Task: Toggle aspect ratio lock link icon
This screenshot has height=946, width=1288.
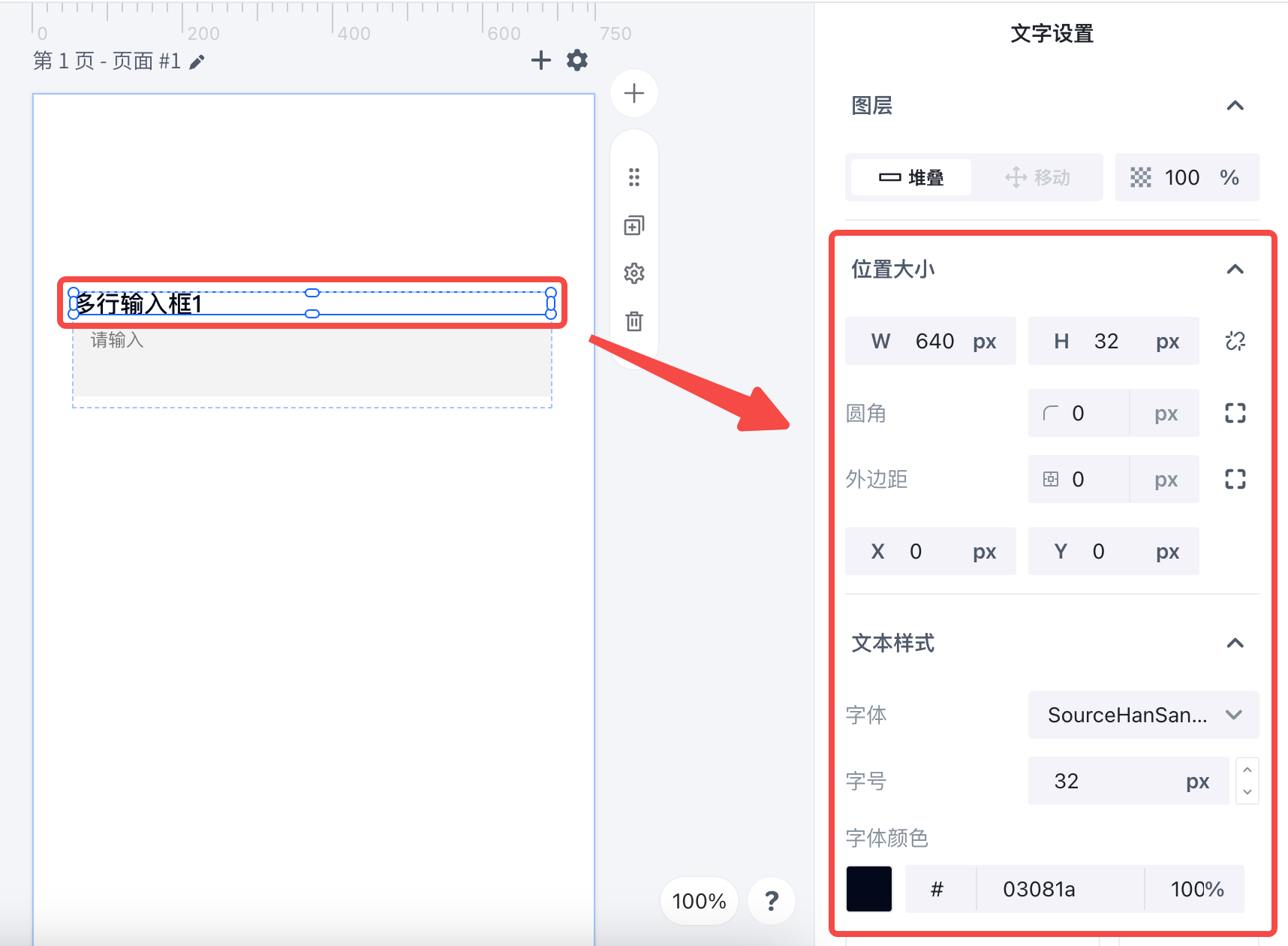Action: coord(1235,341)
